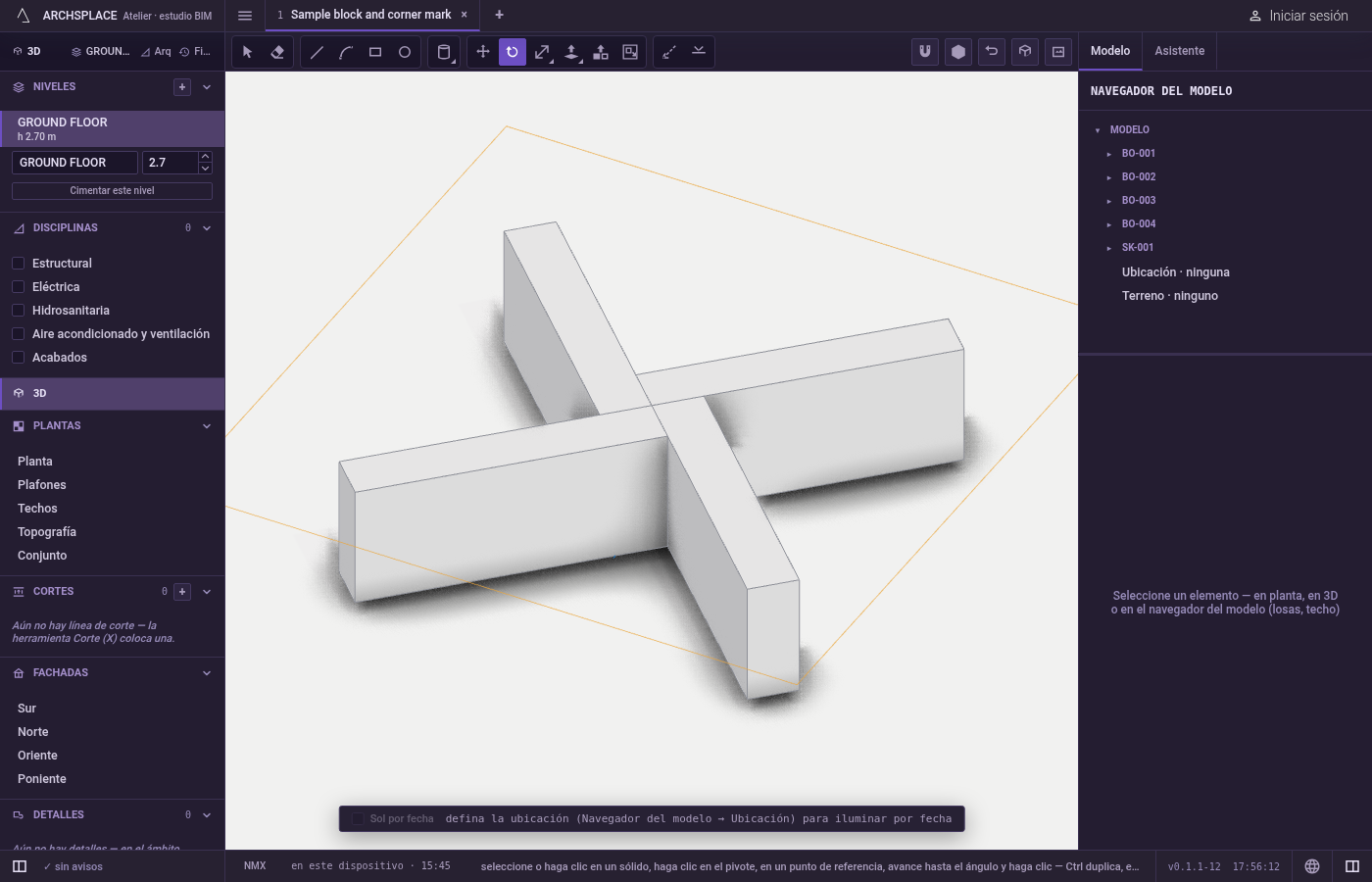
Task: Toggle the magnet snap icon
Action: click(x=925, y=52)
